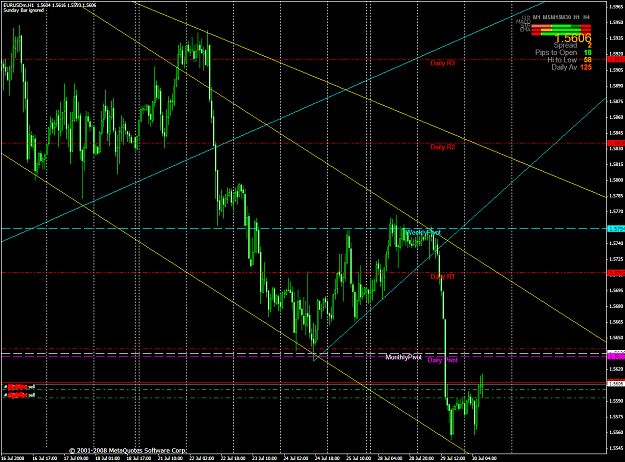Screen dimensions: 625x462
Task: Click the magenta daily pivot price tag on axis
Action: (616, 356)
